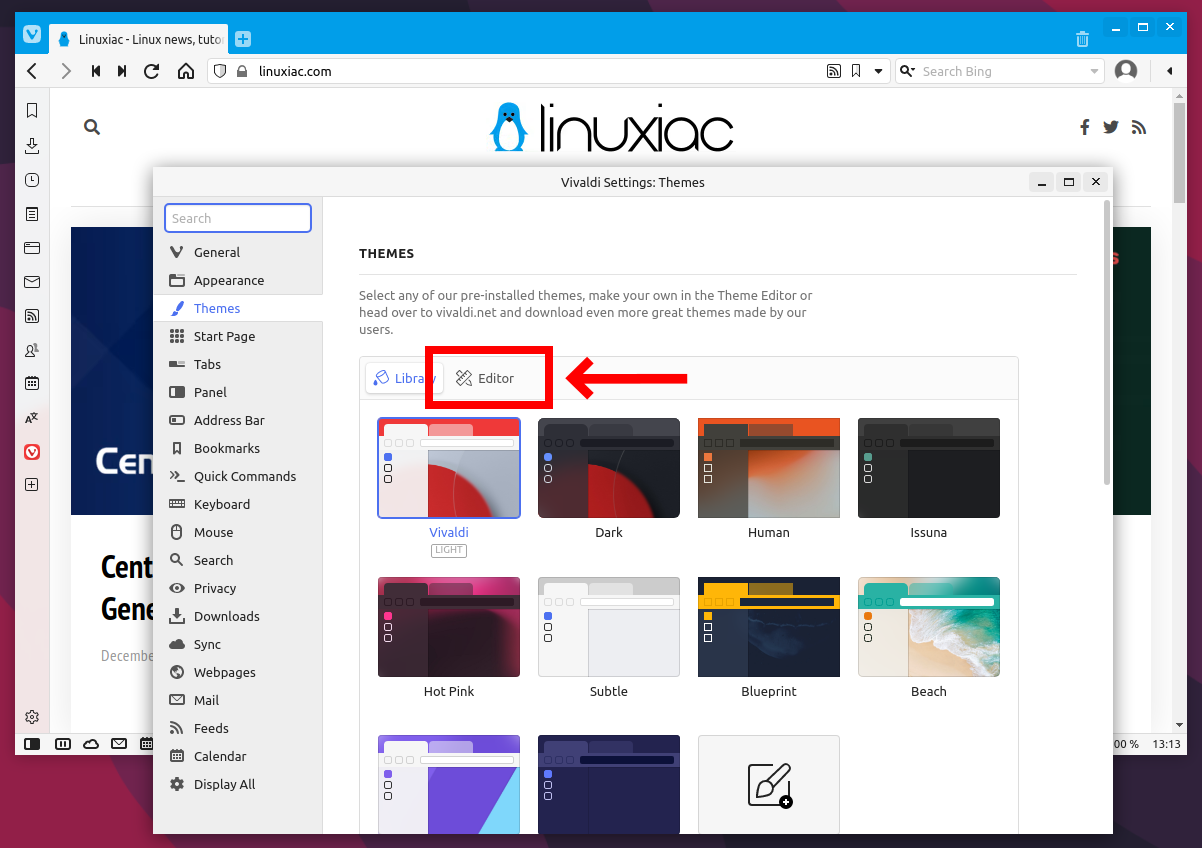The width and height of the screenshot is (1202, 848).
Task: Bookmark this page from address bar
Action: click(x=856, y=71)
